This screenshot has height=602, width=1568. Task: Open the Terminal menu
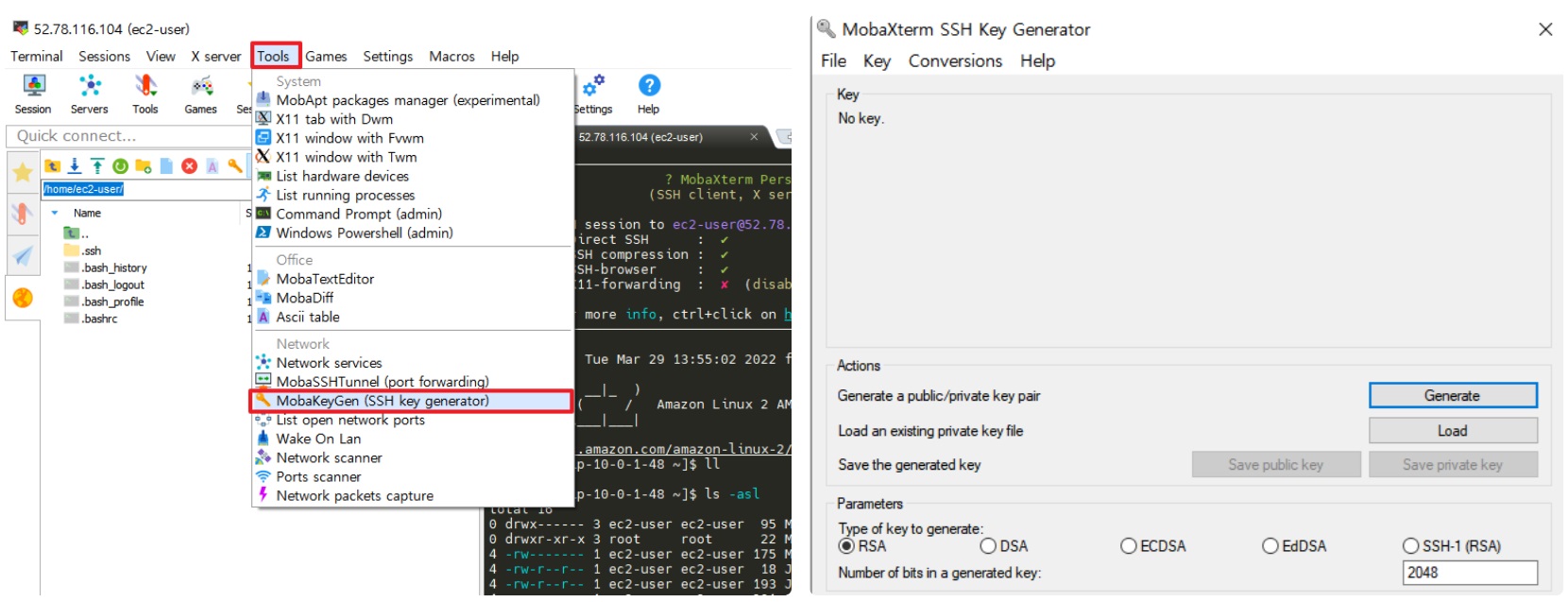point(37,56)
